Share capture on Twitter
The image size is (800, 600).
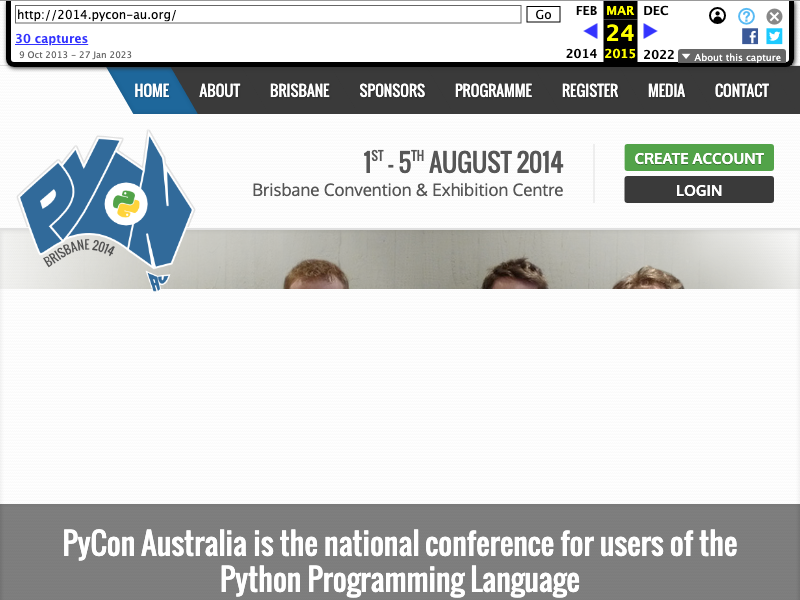[x=774, y=36]
